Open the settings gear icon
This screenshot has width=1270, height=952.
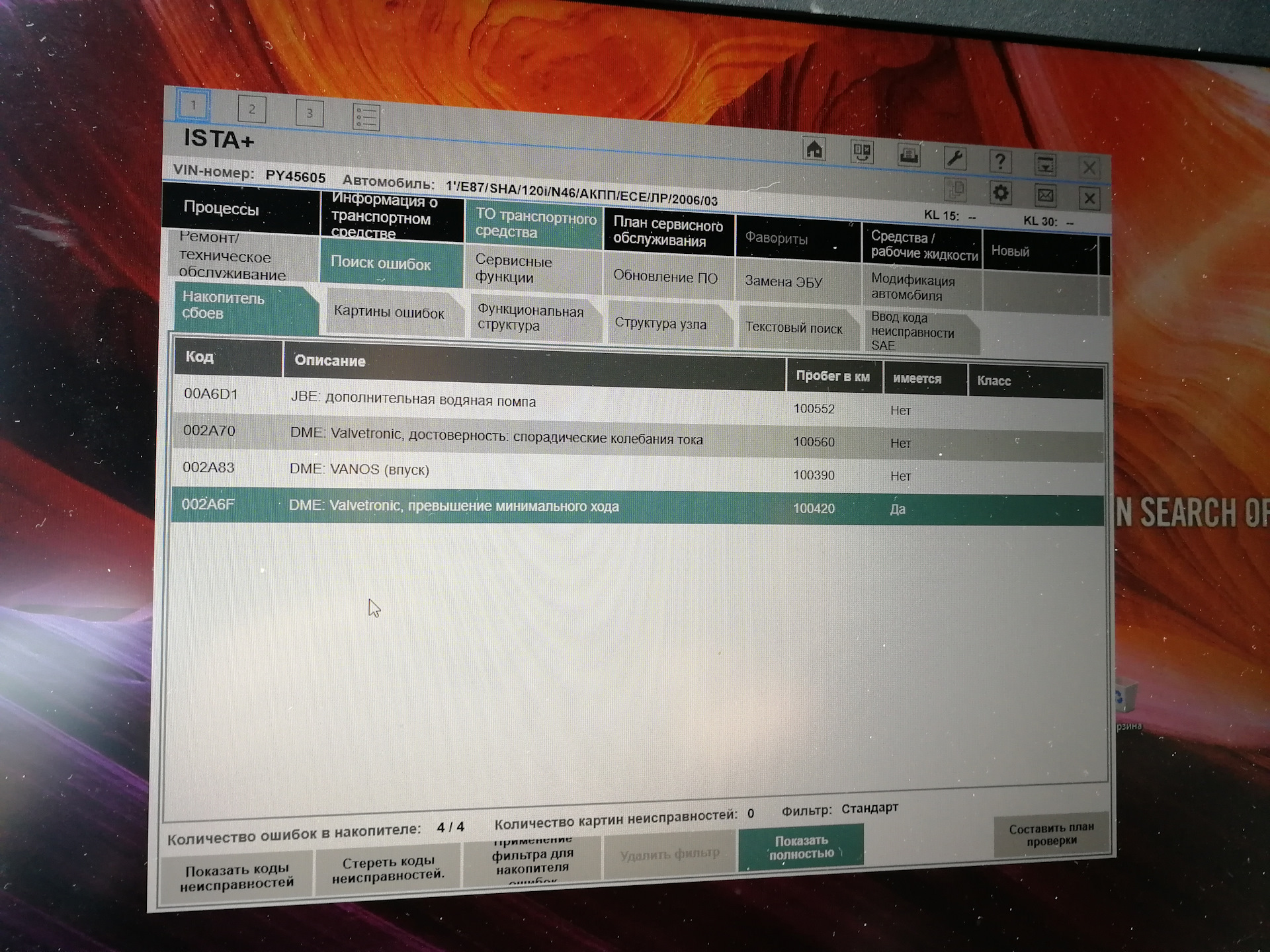click(1000, 193)
